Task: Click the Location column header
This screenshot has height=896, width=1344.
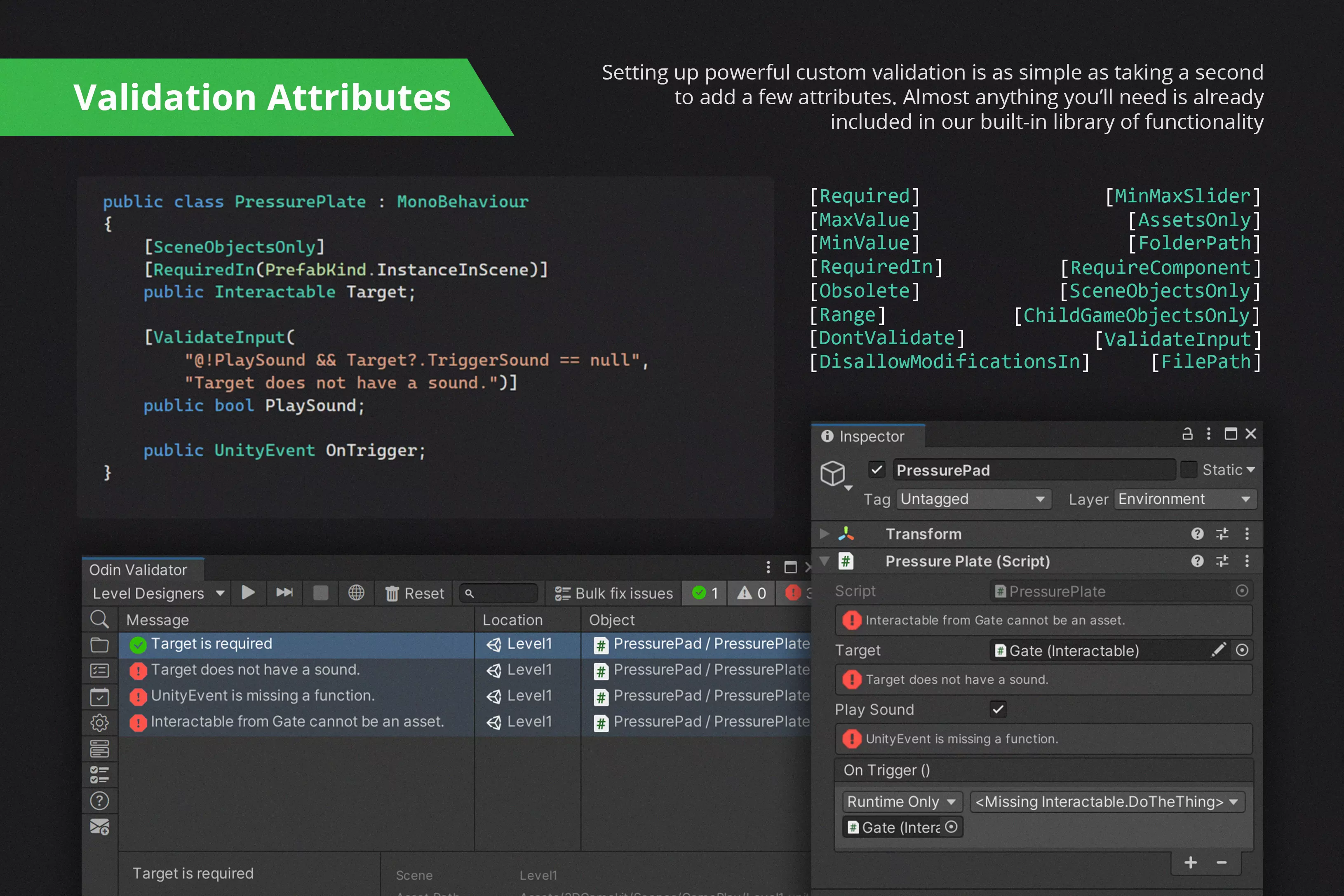Action: [527, 620]
